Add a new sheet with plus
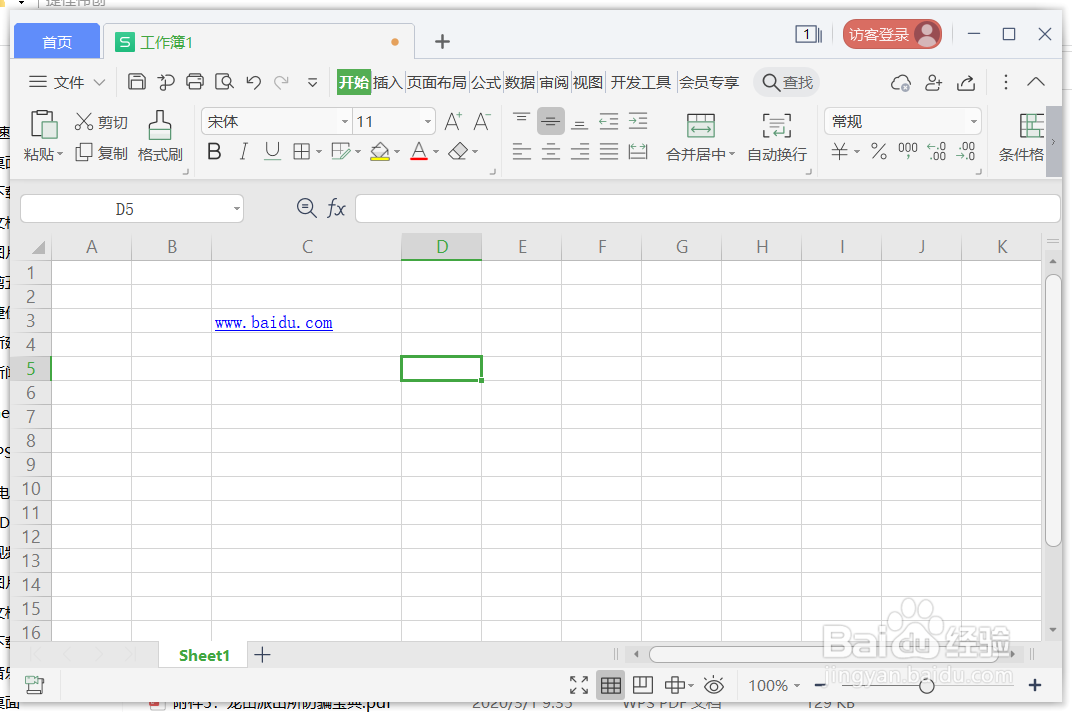This screenshot has height=712, width=1072. coord(263,655)
